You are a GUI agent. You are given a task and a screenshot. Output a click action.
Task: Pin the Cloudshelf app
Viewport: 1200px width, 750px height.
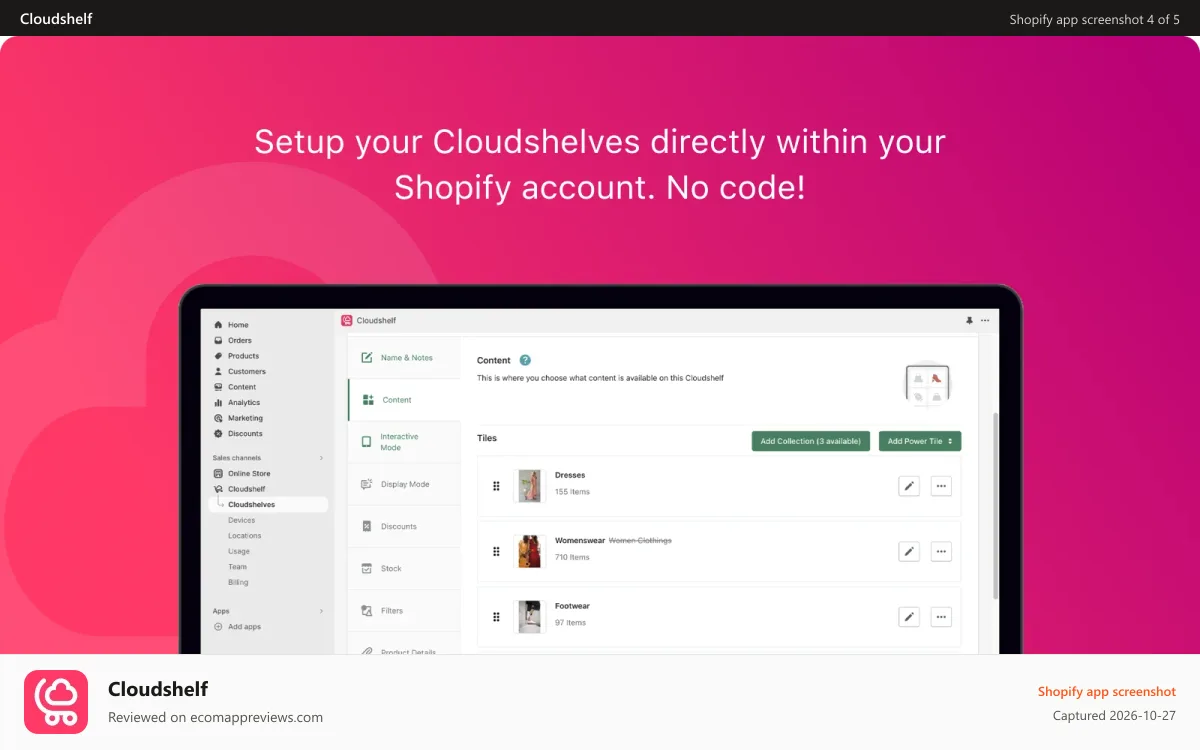(x=969, y=320)
